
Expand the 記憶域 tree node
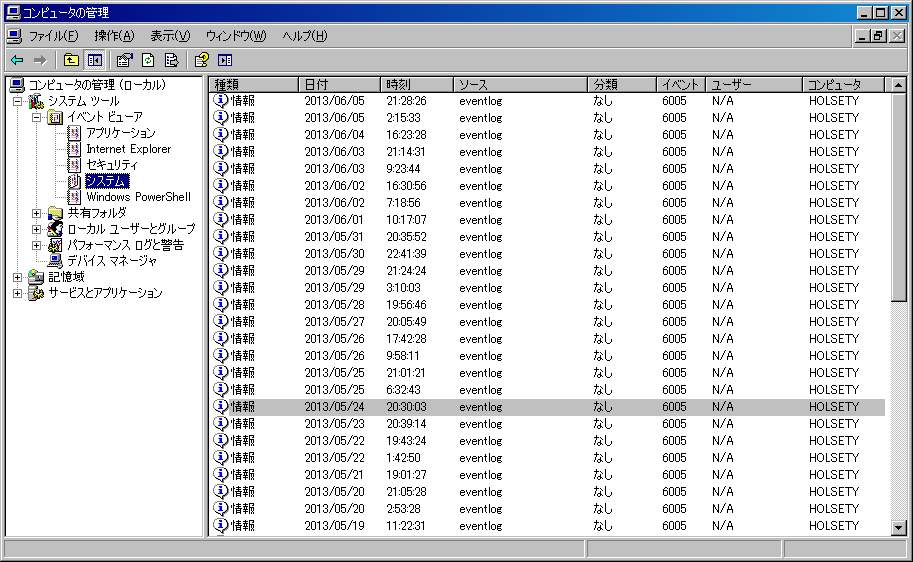coord(18,277)
